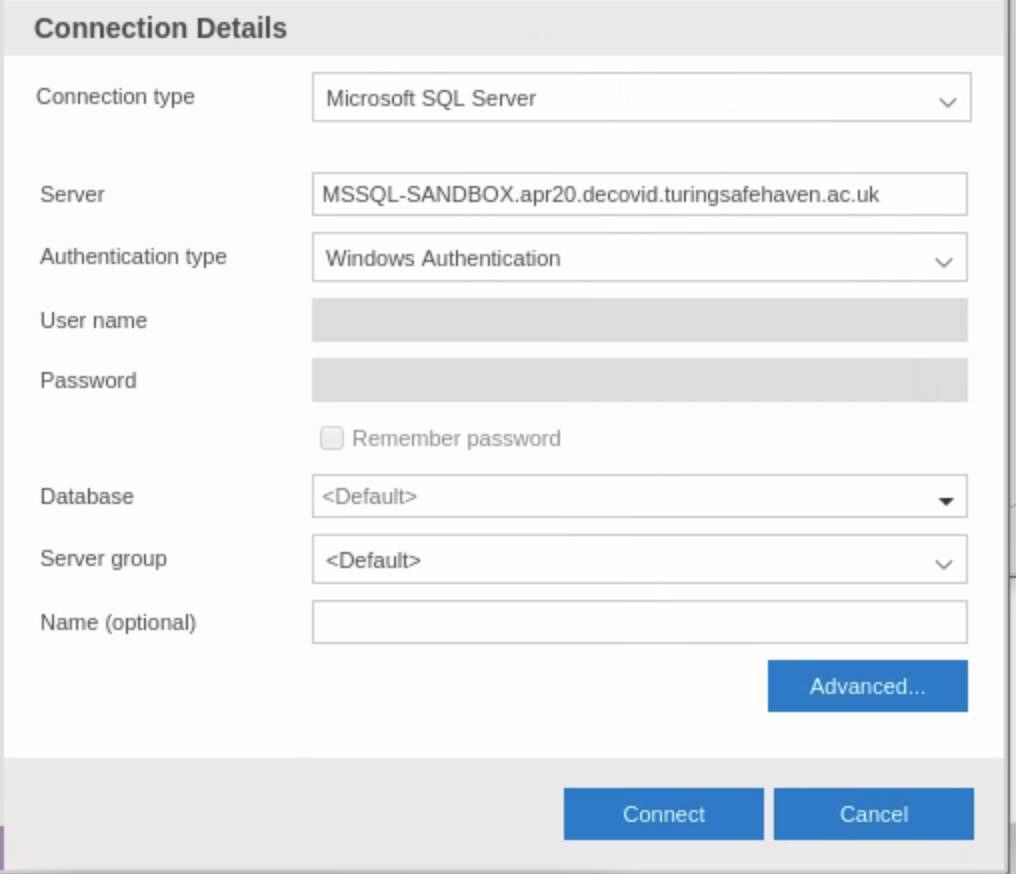
Task: Click the Name (optional) label
Action: (118, 623)
